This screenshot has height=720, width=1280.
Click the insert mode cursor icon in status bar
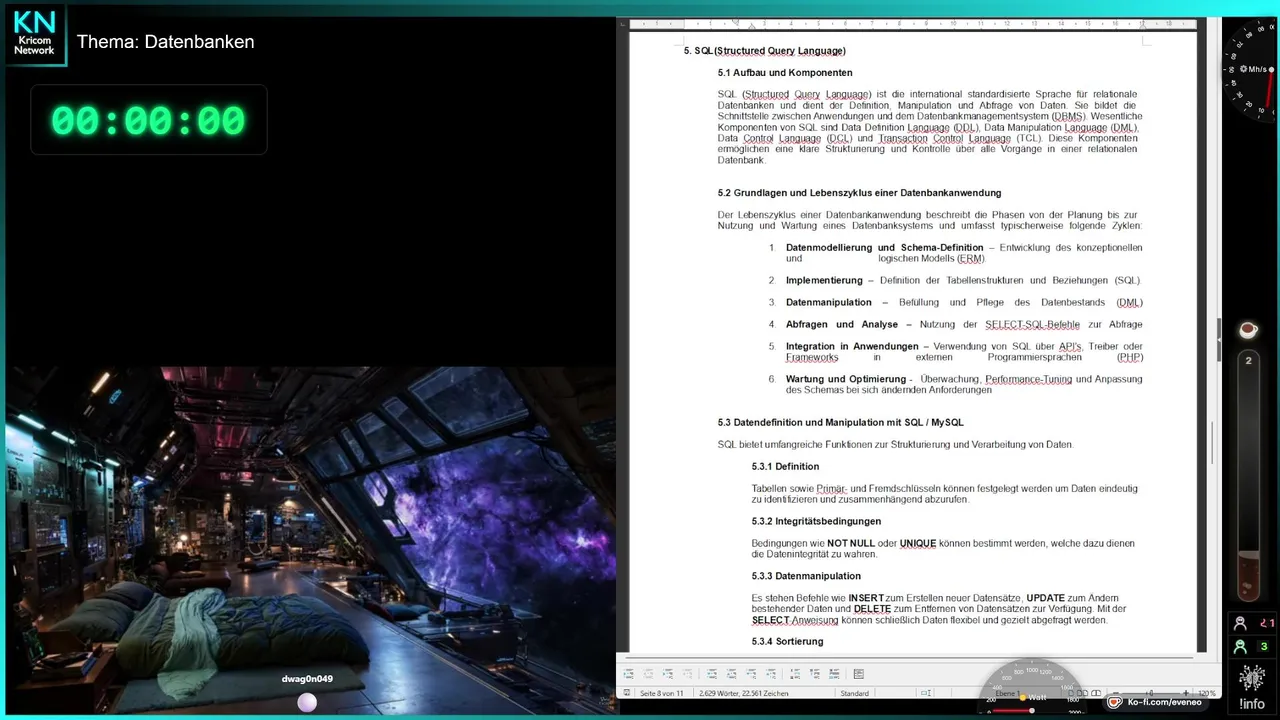pyautogui.click(x=926, y=693)
